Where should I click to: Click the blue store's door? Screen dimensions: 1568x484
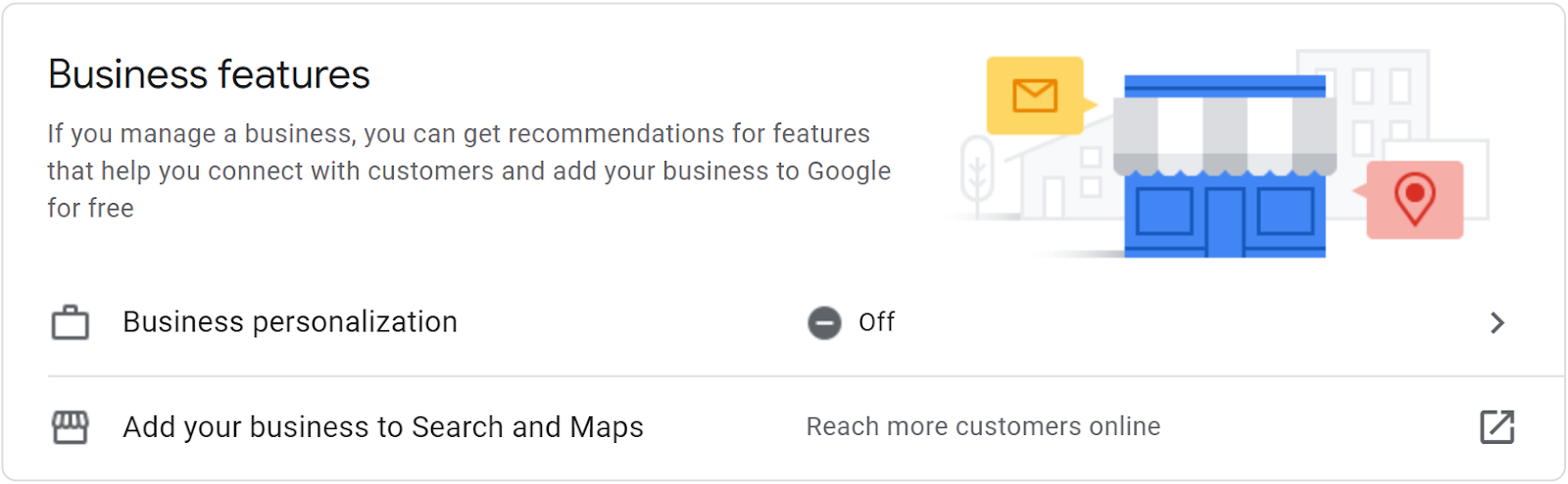[x=1224, y=221]
